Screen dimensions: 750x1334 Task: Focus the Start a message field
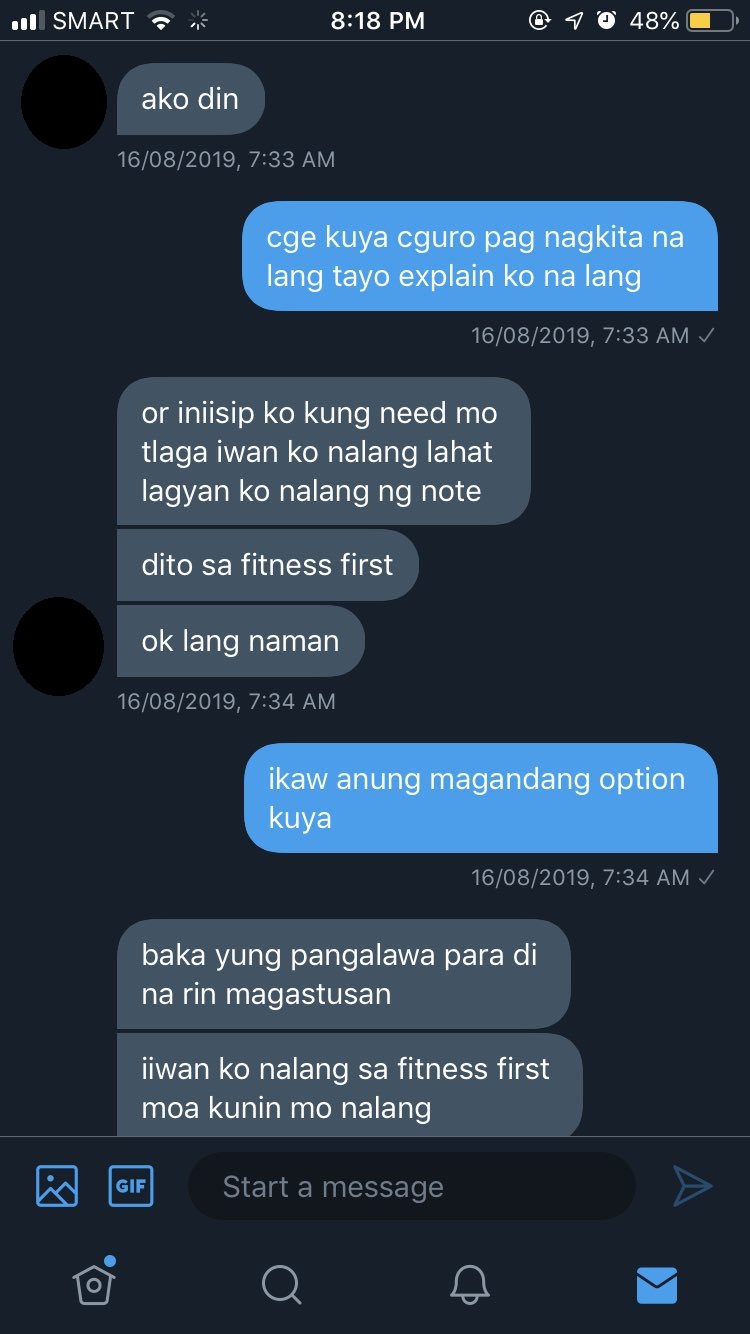coord(412,1186)
